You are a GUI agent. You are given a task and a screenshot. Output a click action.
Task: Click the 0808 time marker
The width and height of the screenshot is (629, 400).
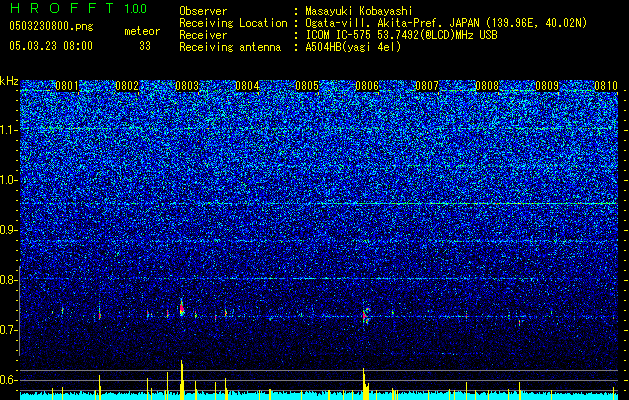tap(487, 86)
